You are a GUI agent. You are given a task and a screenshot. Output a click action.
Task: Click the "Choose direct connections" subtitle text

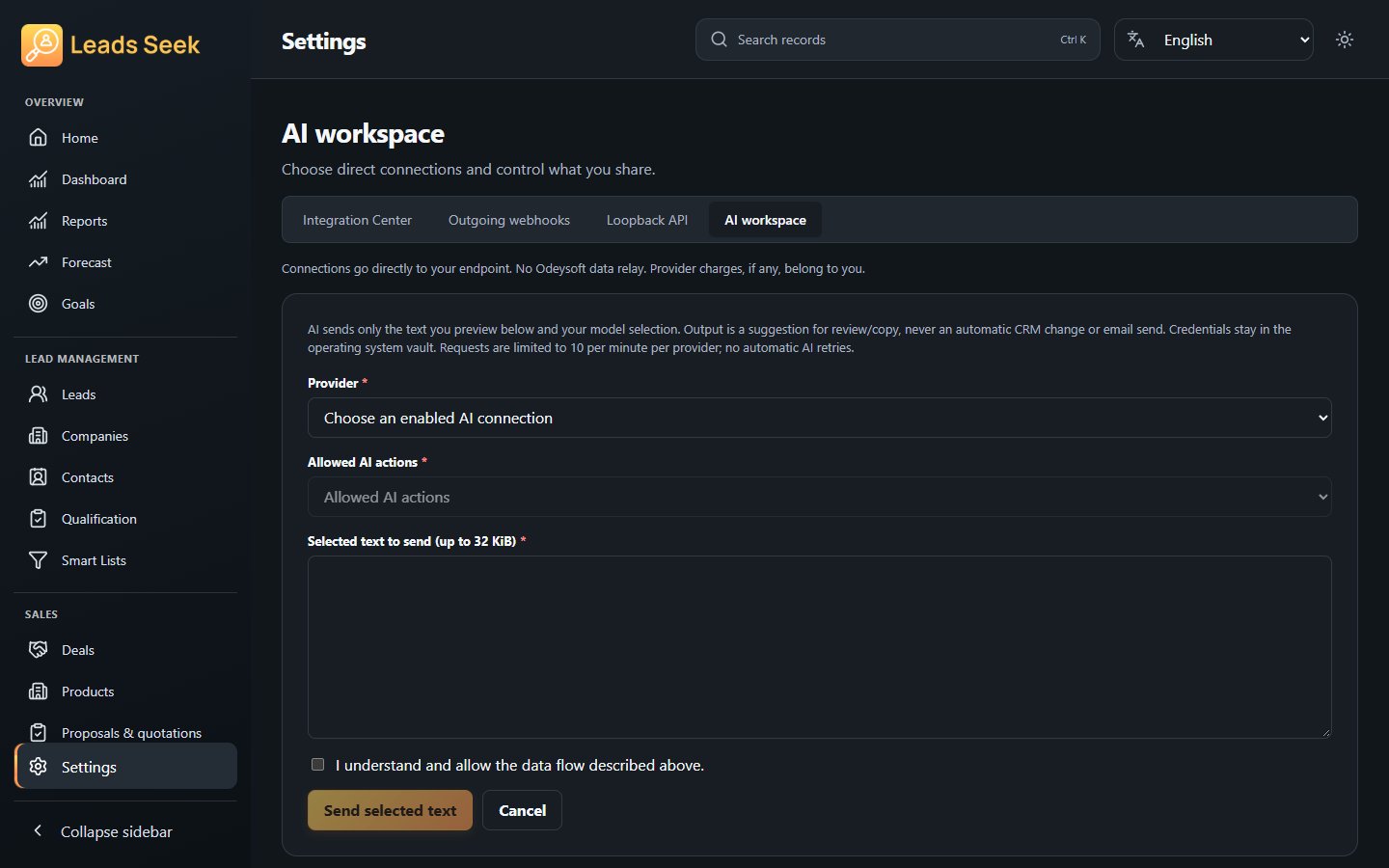468,169
